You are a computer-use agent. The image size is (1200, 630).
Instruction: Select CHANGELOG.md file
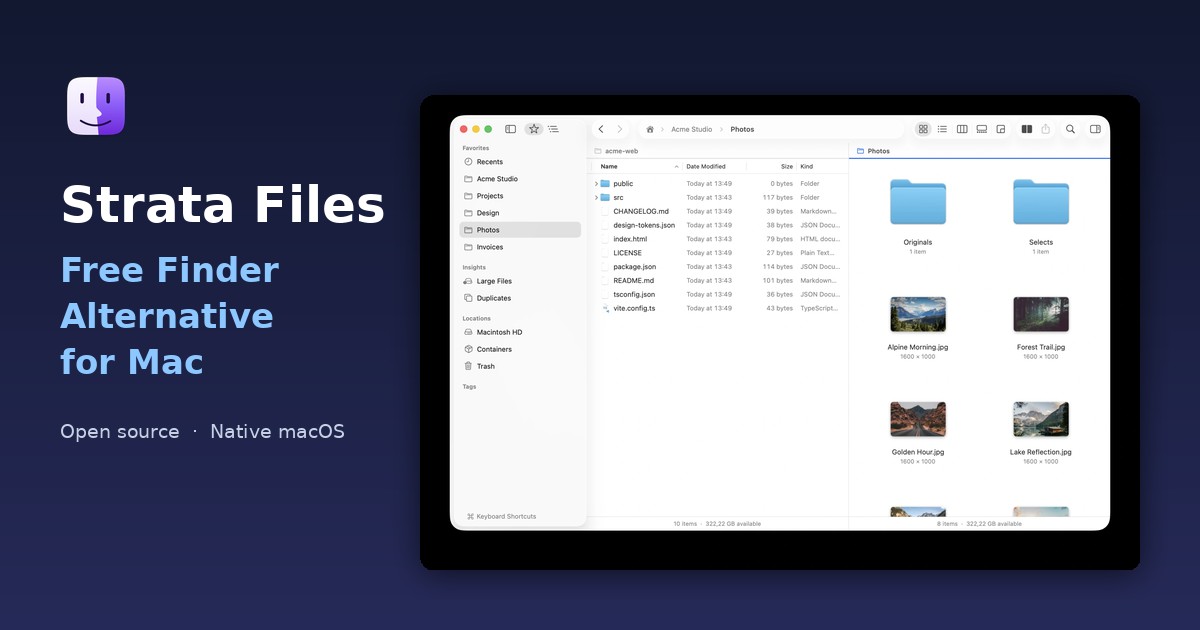[718, 212]
